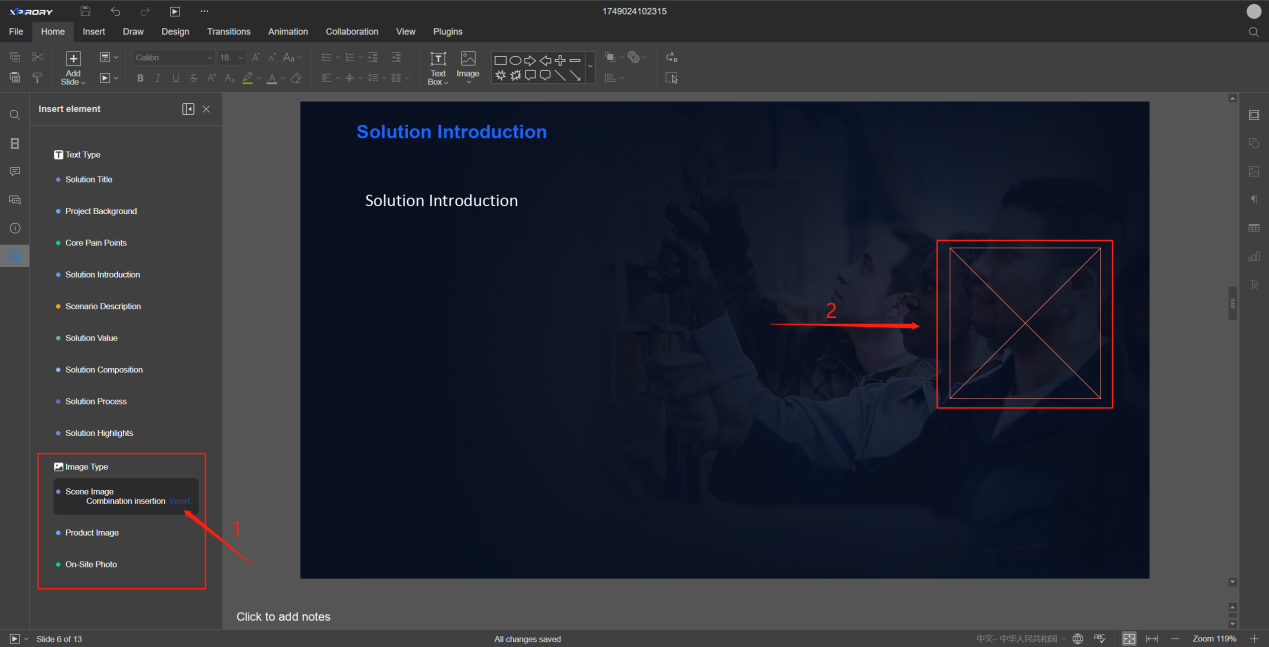
Task: Click the blue insert link for Scene Image
Action: click(180, 501)
